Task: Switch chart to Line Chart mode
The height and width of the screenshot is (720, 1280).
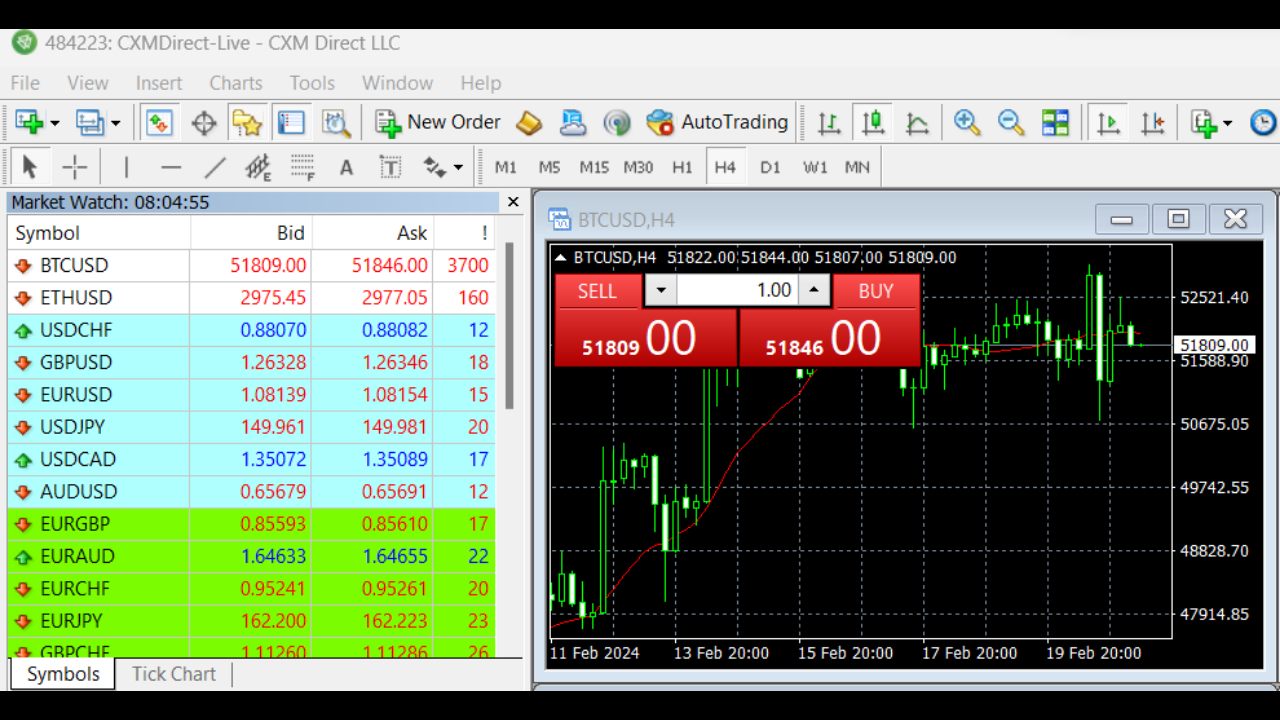Action: click(x=917, y=122)
